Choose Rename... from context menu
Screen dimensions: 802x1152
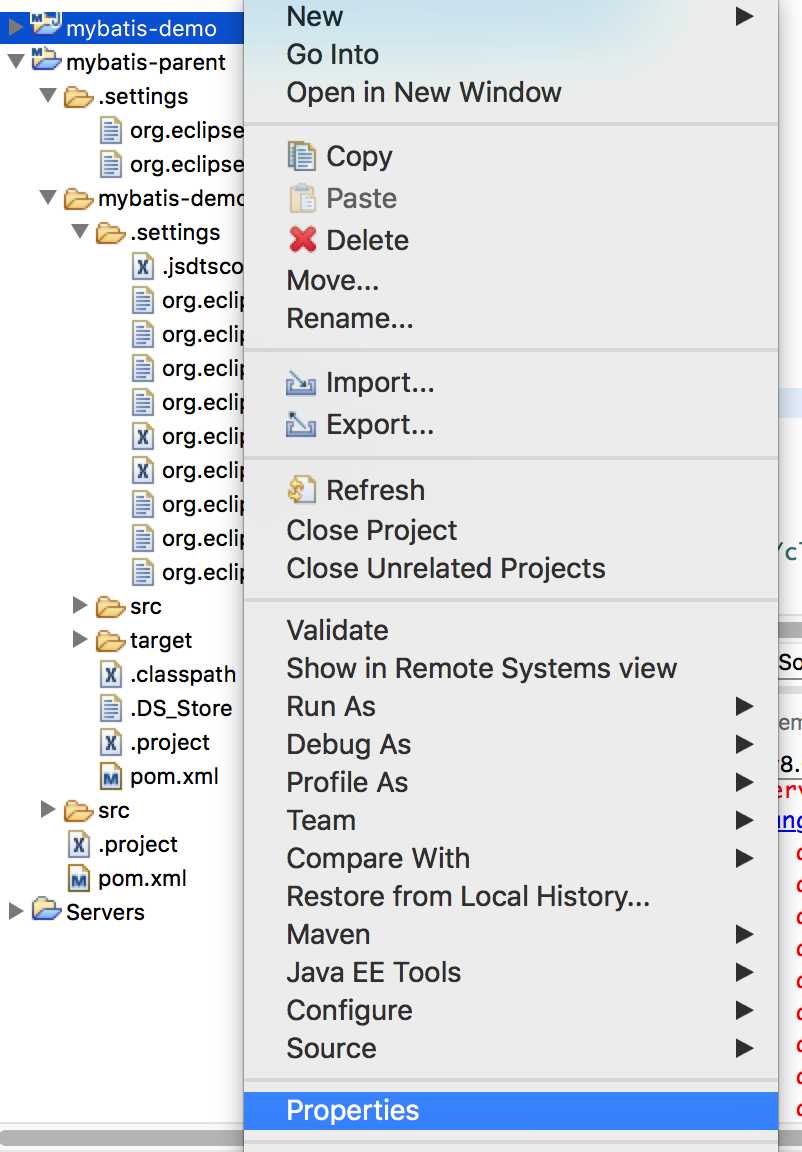[x=511, y=319]
